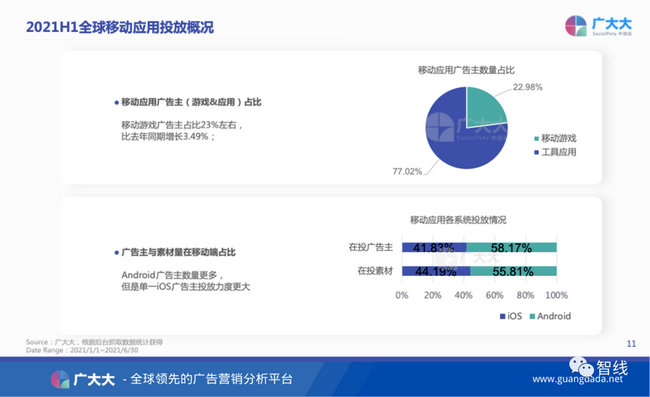Click the 广告主与素材量在移动端占比 bullet heading

[178, 252]
